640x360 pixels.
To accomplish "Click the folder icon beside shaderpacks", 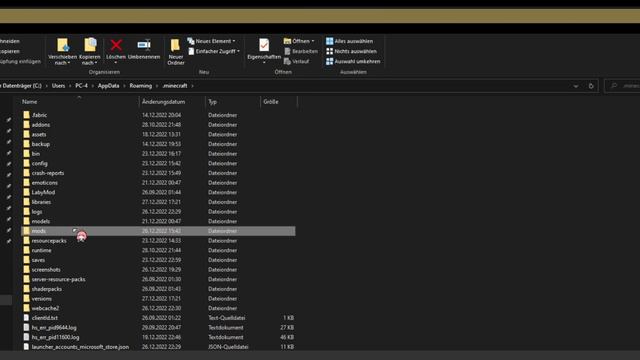I will [27, 289].
